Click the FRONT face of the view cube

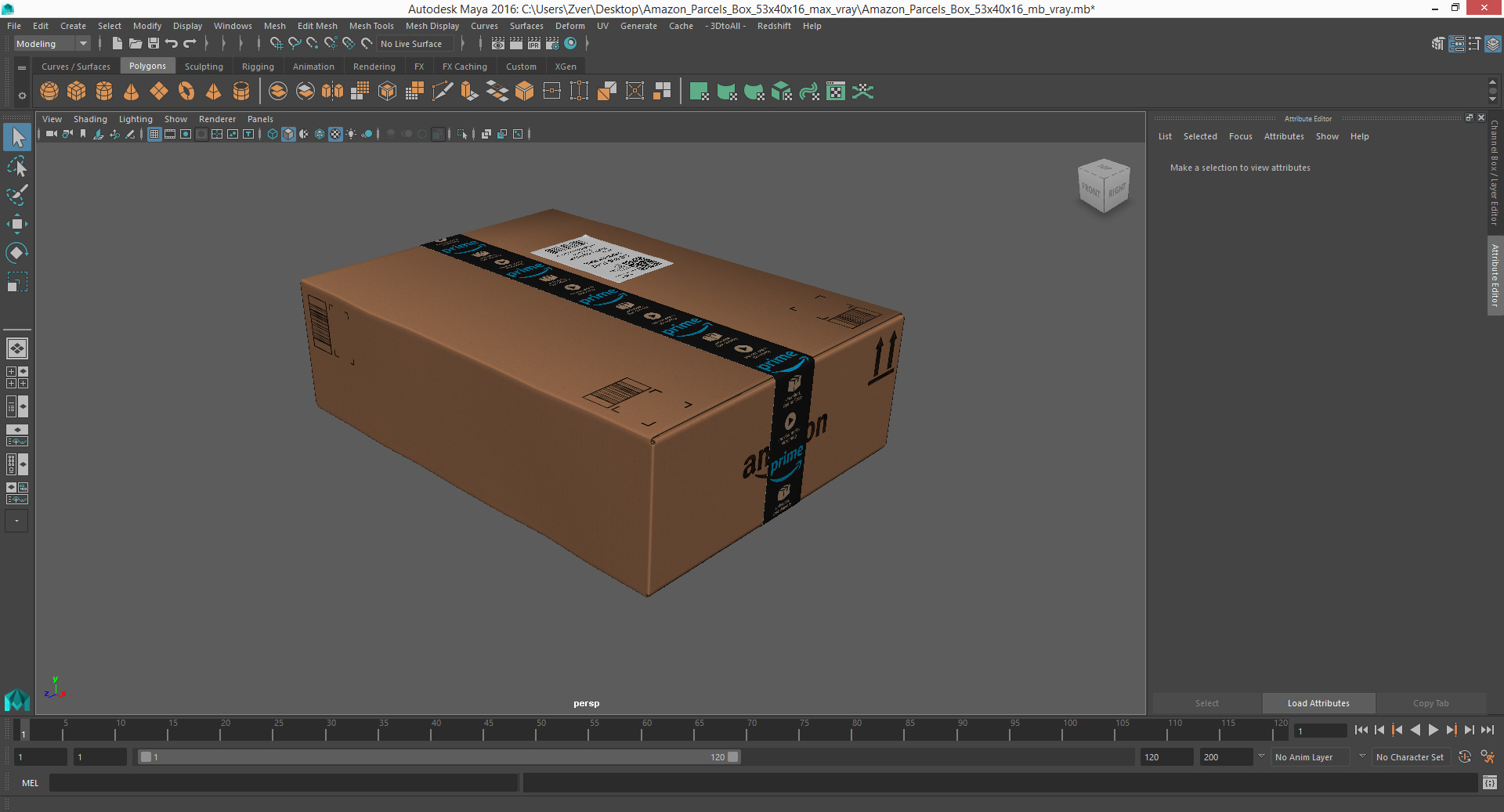(1090, 189)
